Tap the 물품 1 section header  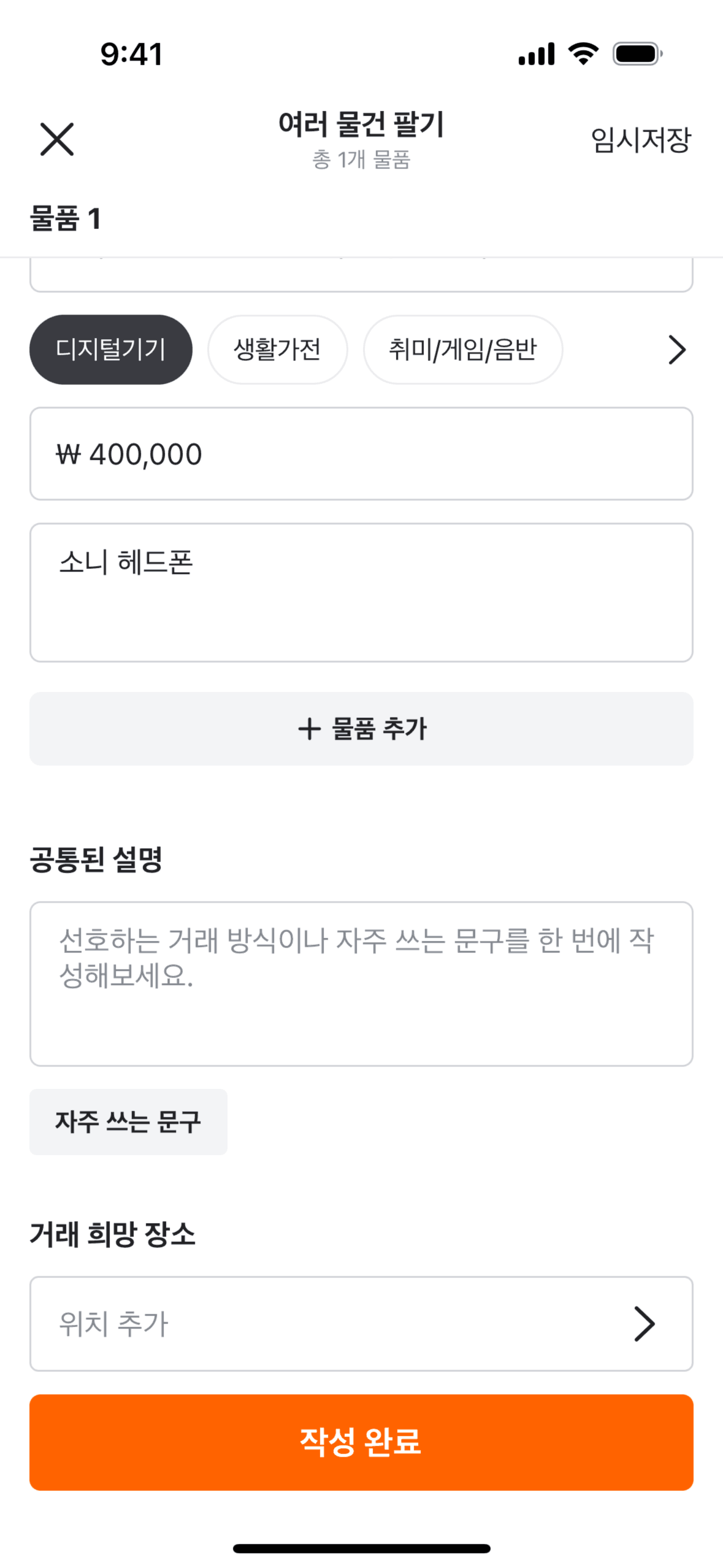66,219
